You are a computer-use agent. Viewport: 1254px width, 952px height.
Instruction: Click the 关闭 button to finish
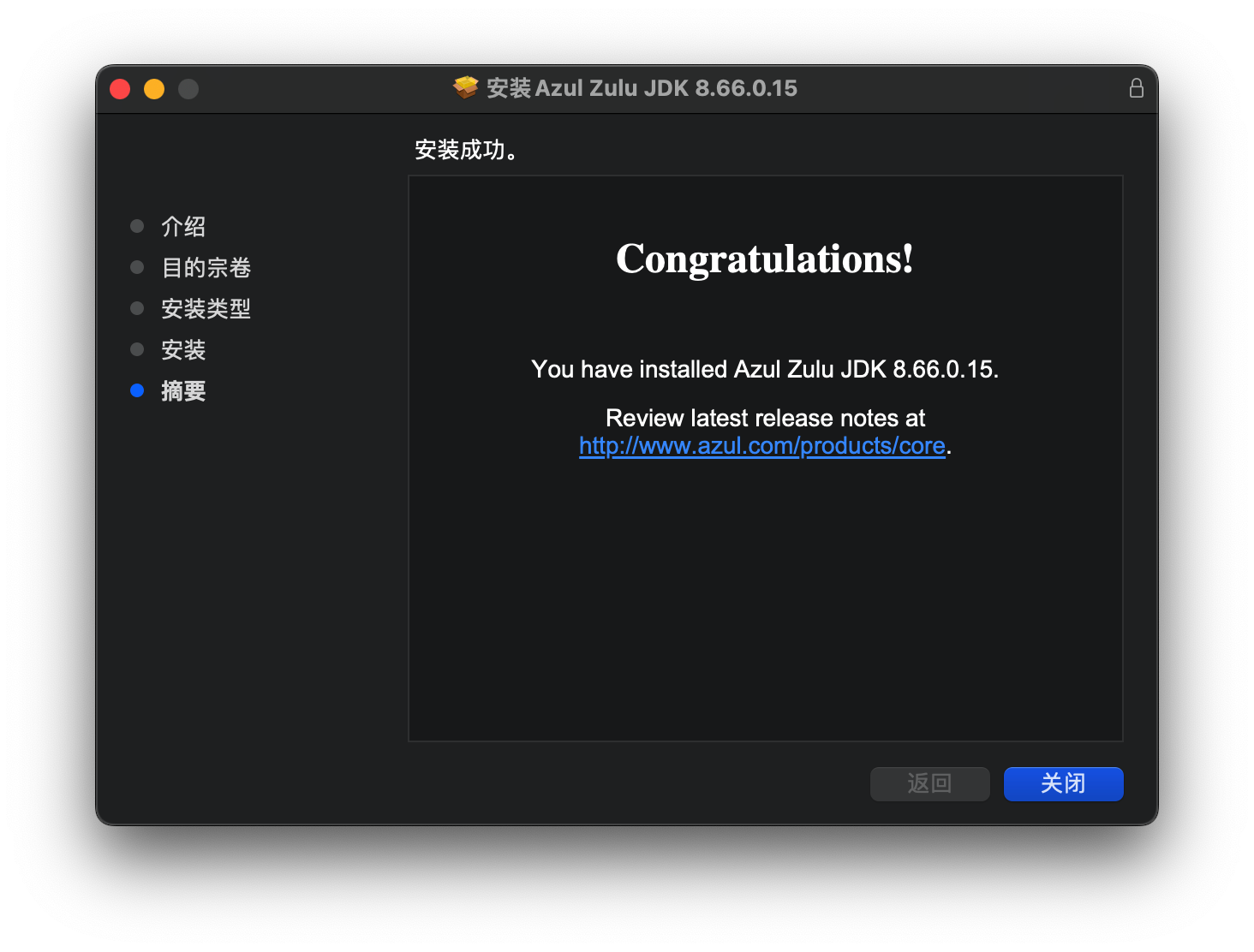pos(1063,783)
